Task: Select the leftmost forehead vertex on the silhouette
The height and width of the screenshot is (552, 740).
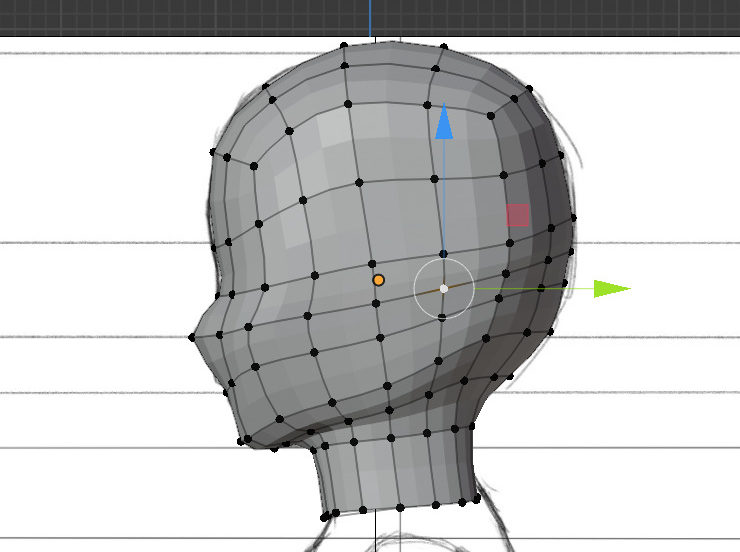Action: point(212,153)
